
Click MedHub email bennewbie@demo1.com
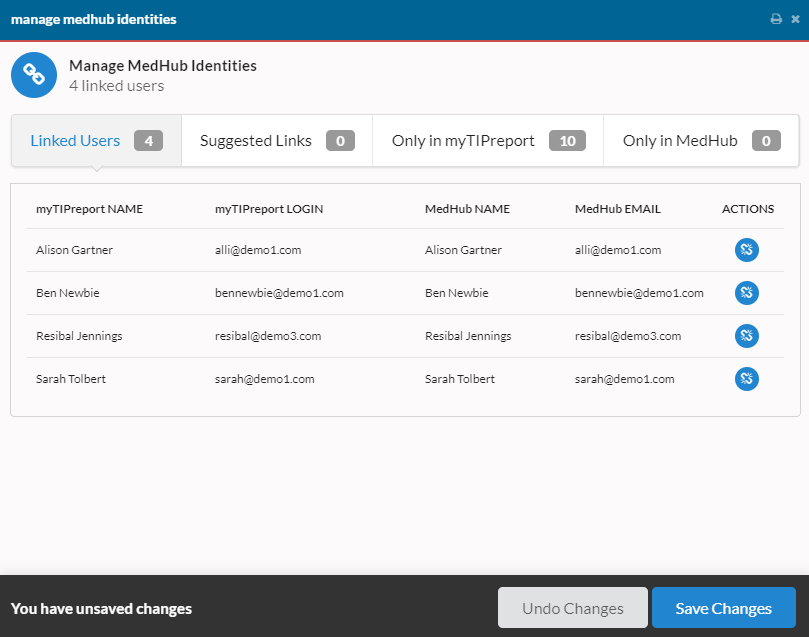pyautogui.click(x=639, y=293)
